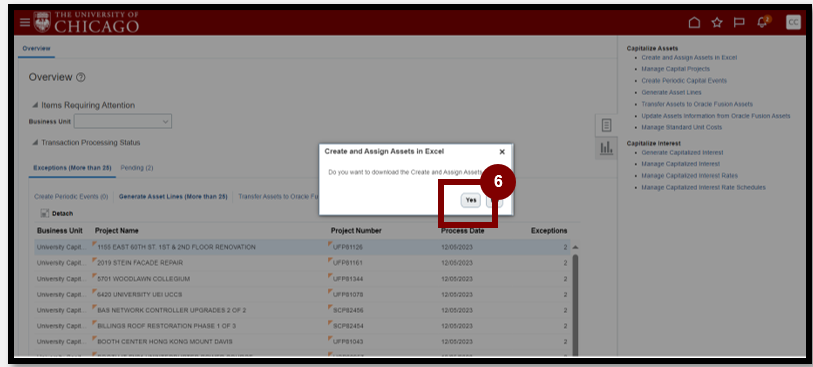Select BOOTH CENTER HONG KONG MOUNT DAVIS
The image size is (813, 367).
[x=165, y=342]
